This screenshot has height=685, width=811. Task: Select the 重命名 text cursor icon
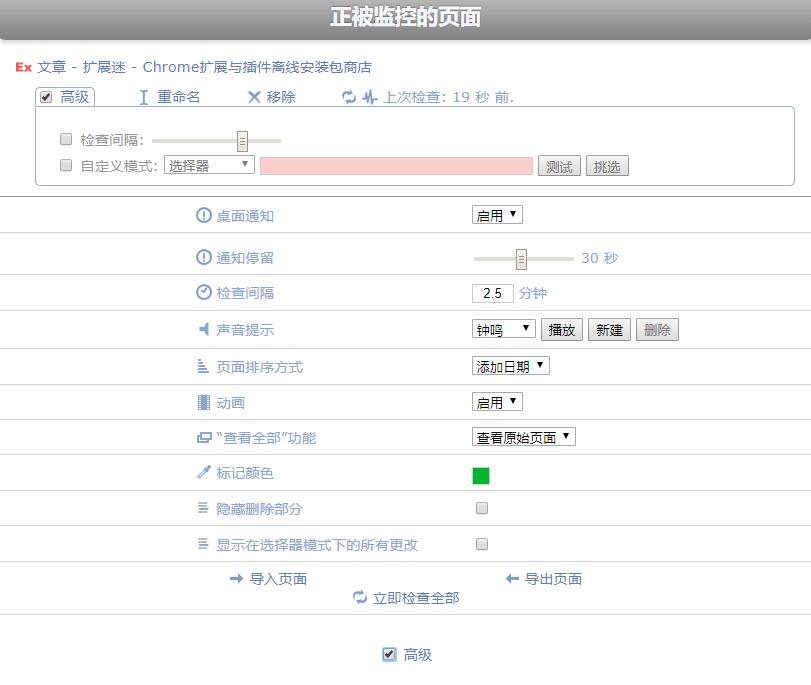coord(142,97)
